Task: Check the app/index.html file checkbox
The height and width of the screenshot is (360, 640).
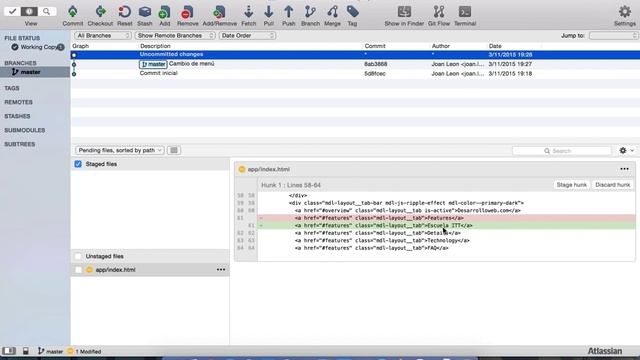Action: (x=78, y=270)
